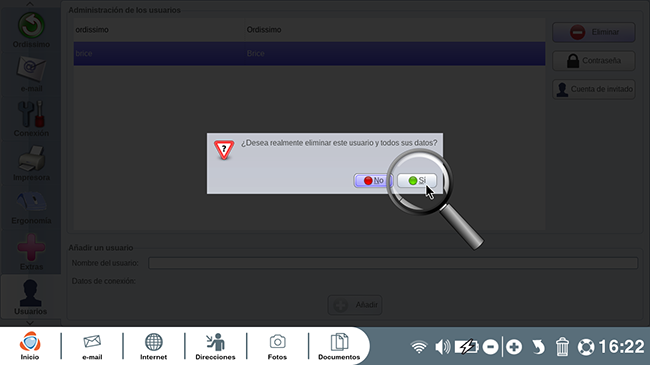Click the battery charging icon
Screen dimensions: 650x365
(x=466, y=347)
